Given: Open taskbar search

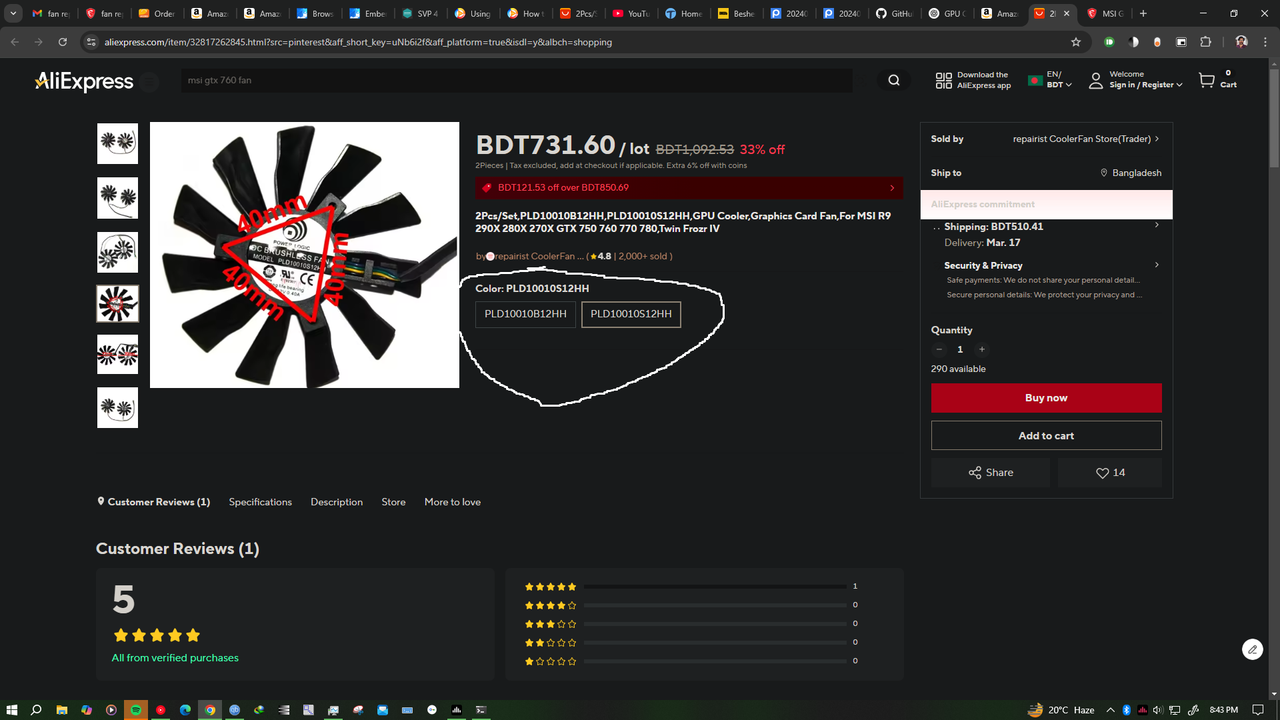Looking at the screenshot, I should pos(36,710).
